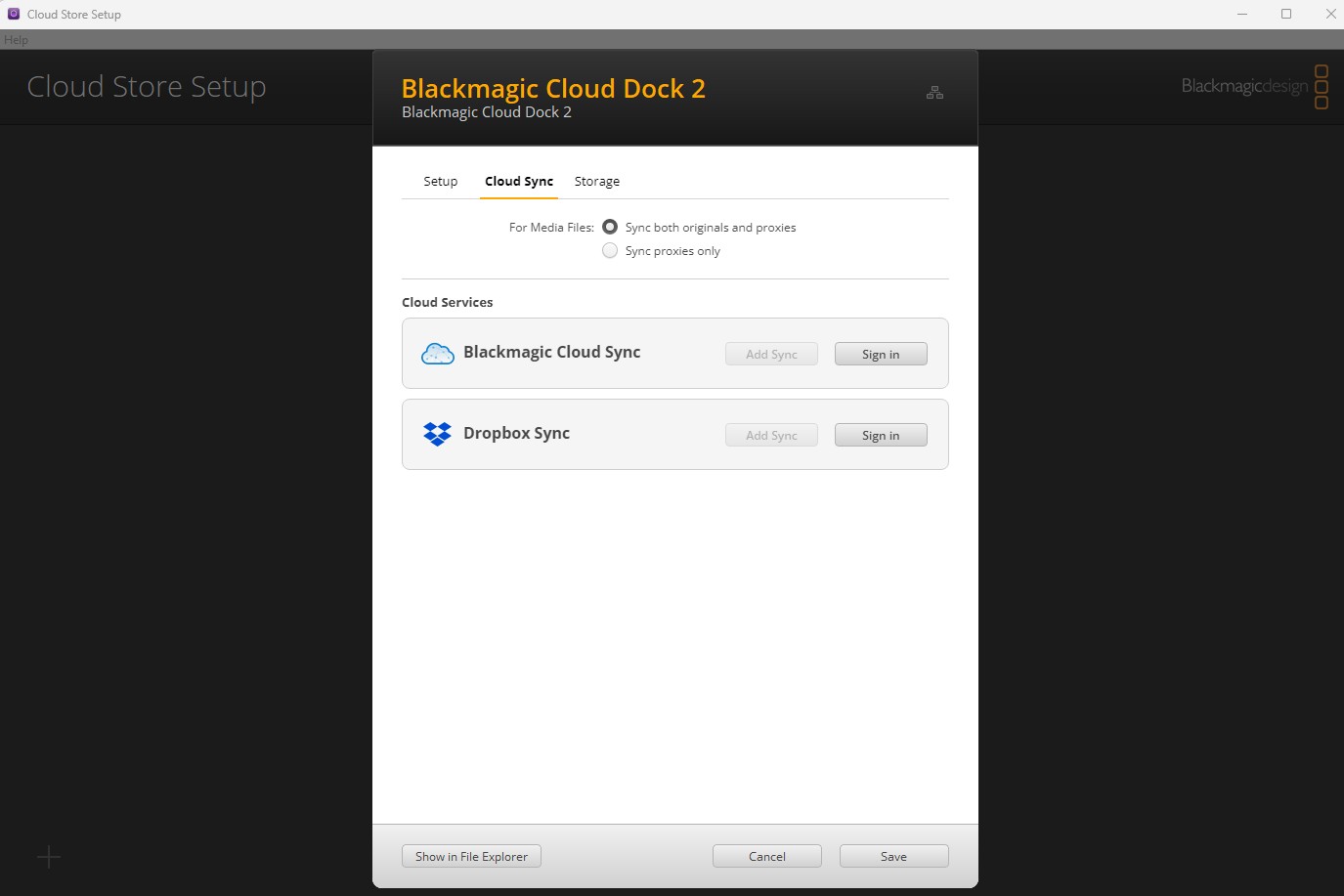Cancel the Cloud Dock 2 settings dialog
This screenshot has height=896, width=1344.
[x=766, y=857]
